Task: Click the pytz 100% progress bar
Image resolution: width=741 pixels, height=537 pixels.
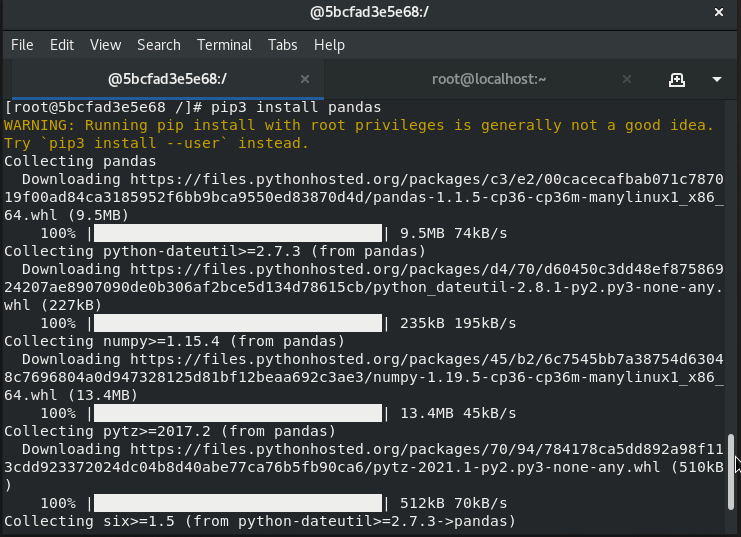Action: click(x=238, y=503)
